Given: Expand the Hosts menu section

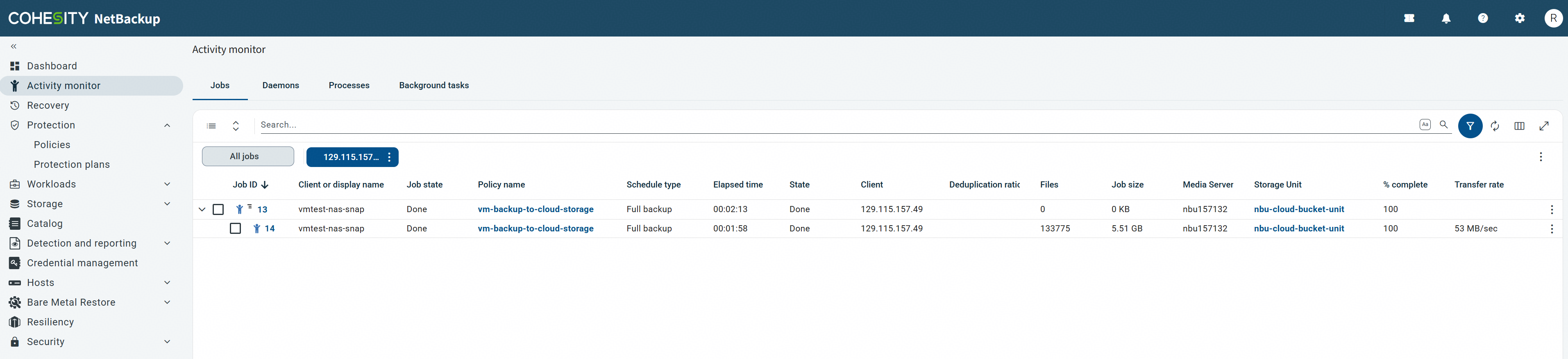Looking at the screenshot, I should click(x=167, y=283).
